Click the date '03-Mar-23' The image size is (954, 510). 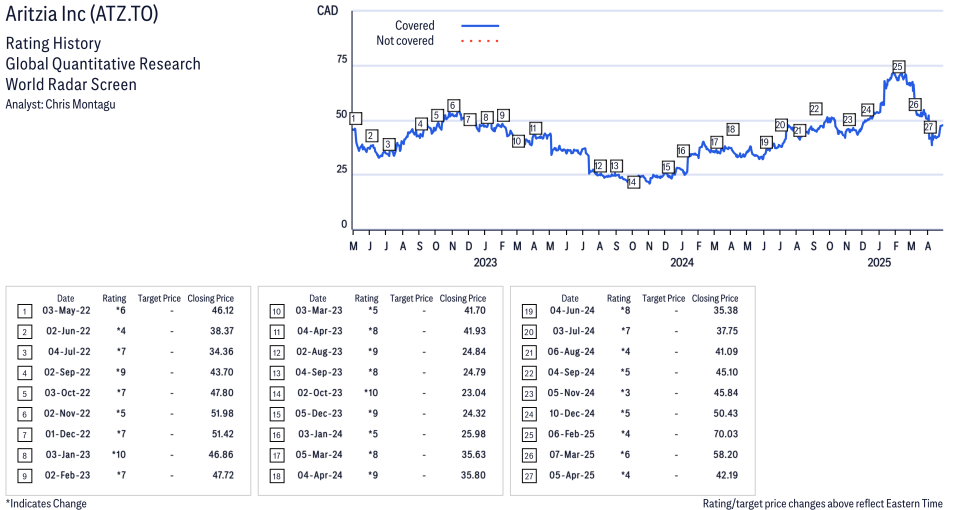point(319,310)
